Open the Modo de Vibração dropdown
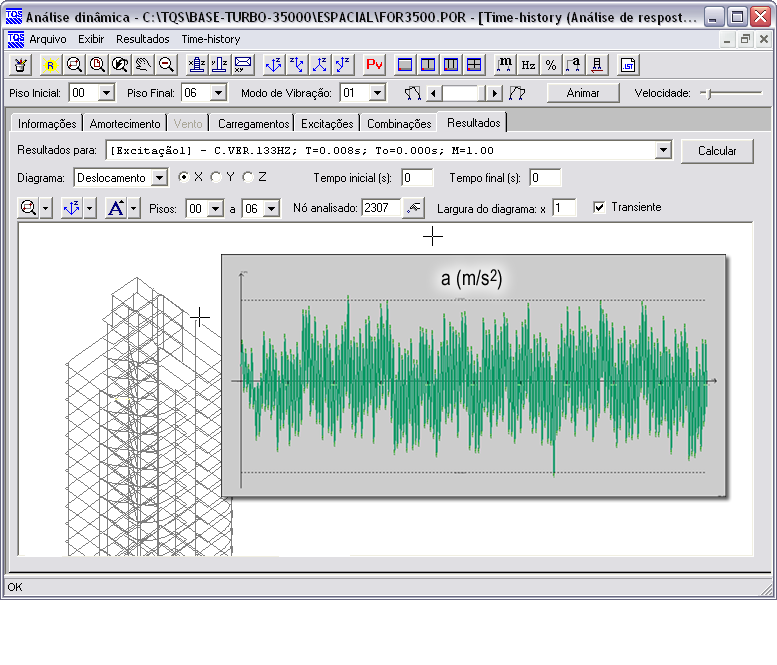777x665 pixels. (x=377, y=93)
